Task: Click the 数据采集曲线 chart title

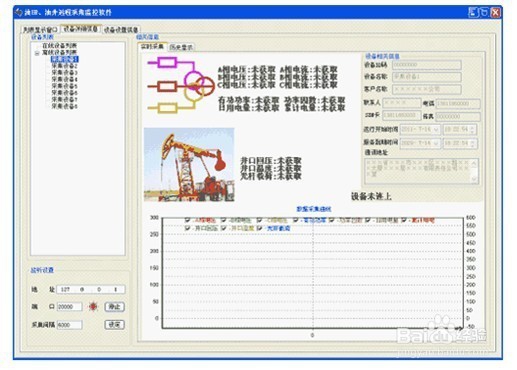Action: coord(314,209)
